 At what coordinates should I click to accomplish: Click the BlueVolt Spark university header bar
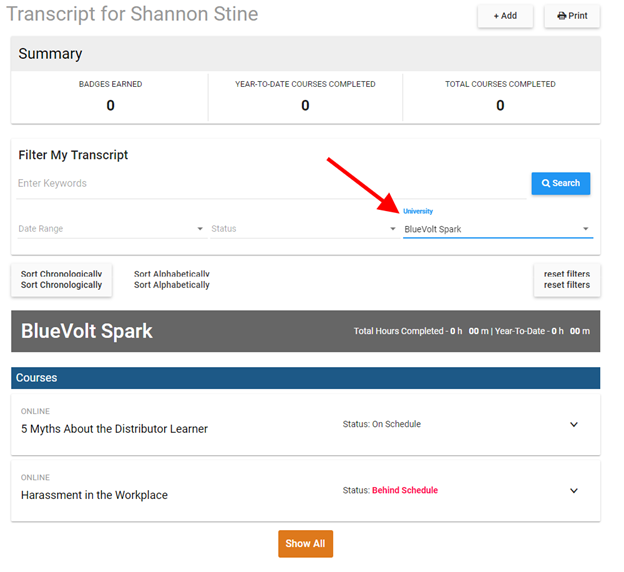point(305,331)
